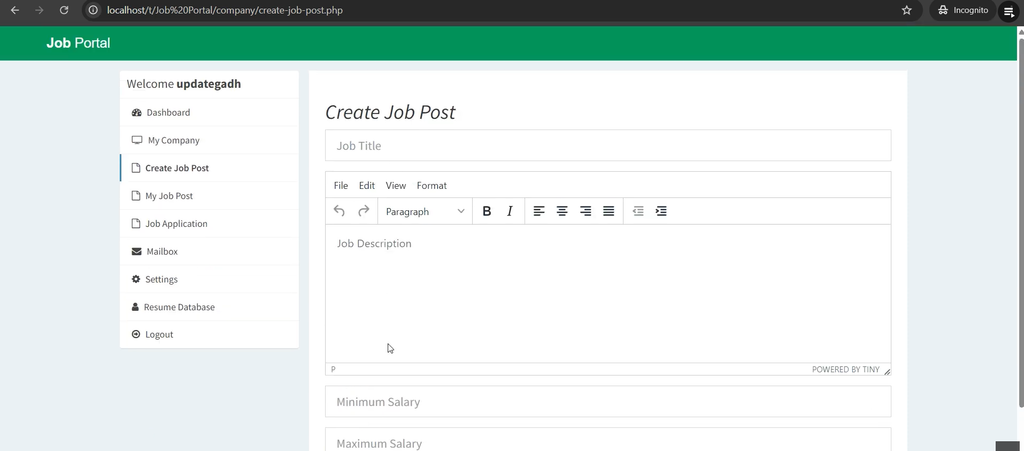This screenshot has height=451, width=1024.
Task: Click the 'P' element path in statusbar
Action: pyautogui.click(x=333, y=369)
